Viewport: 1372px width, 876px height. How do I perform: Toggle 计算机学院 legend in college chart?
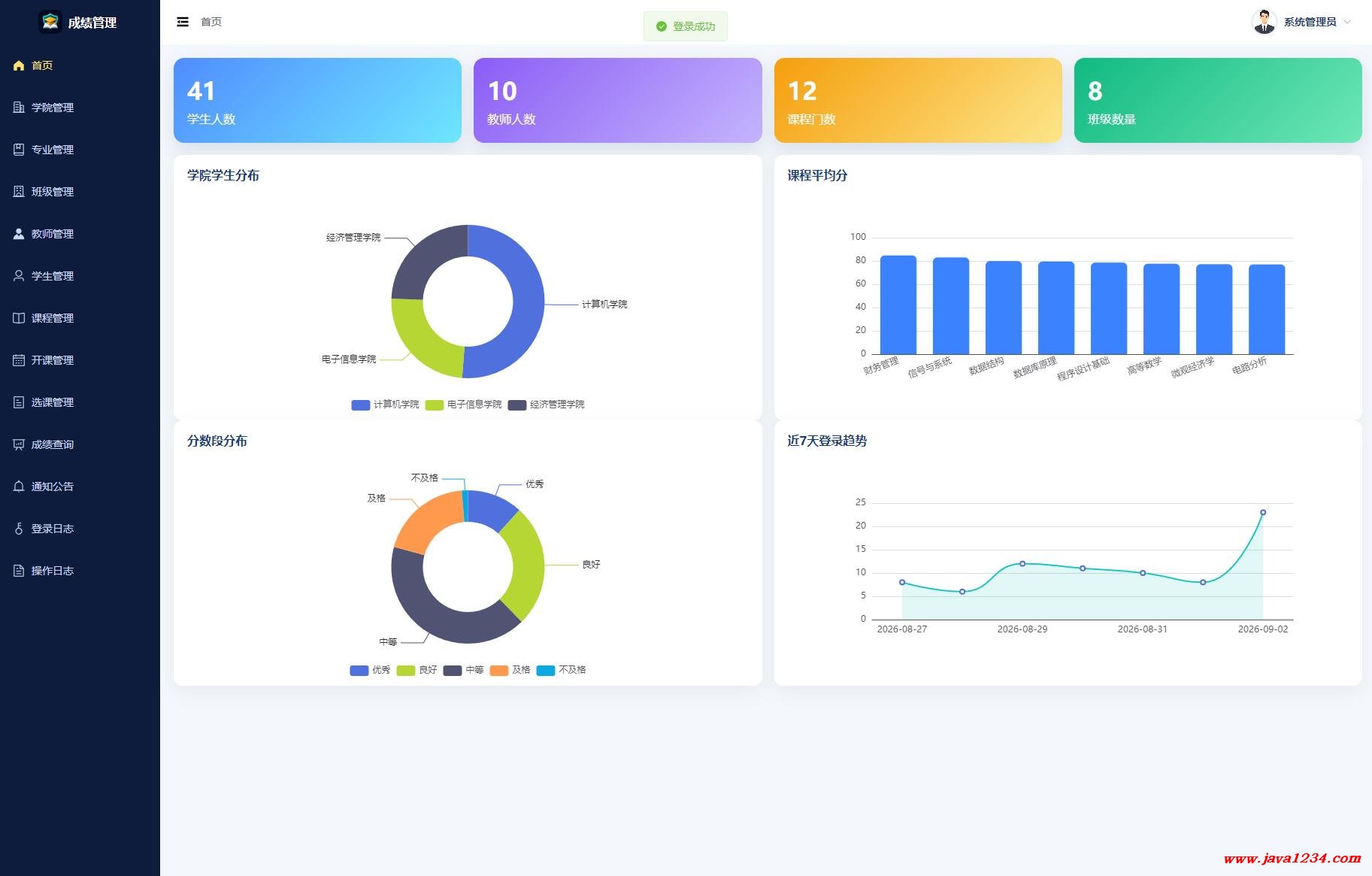[385, 405]
